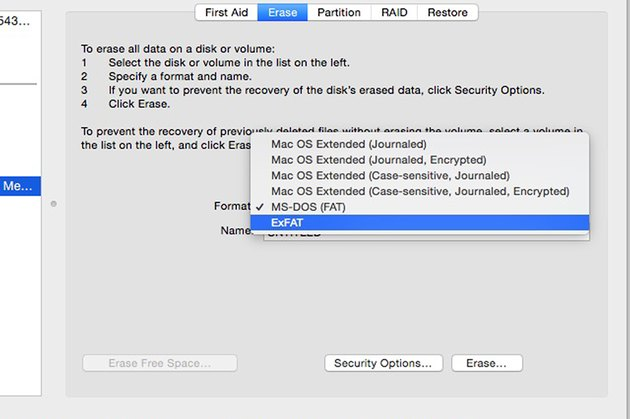
Task: Click the Erase Free Space... button
Action: [x=160, y=363]
